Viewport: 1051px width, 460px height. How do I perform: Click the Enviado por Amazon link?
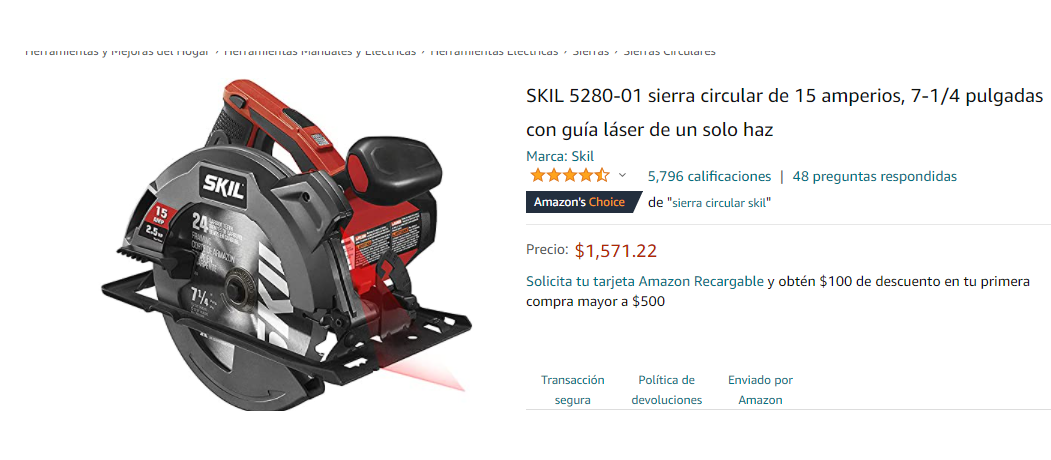pyautogui.click(x=760, y=390)
